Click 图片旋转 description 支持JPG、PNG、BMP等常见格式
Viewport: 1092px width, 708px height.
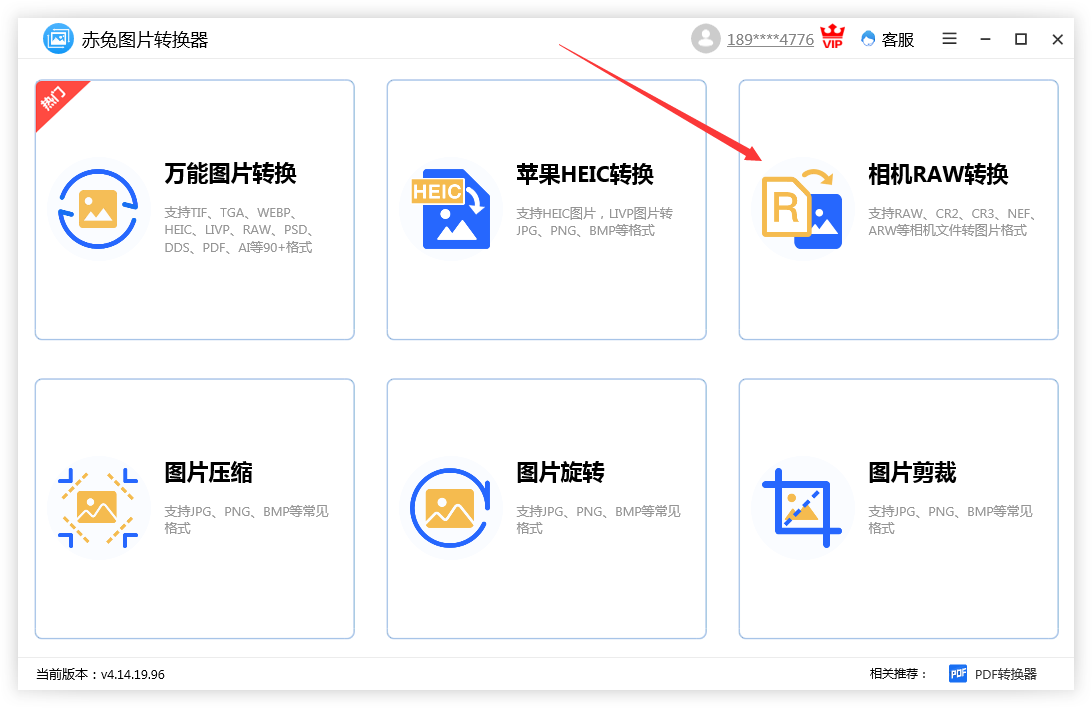[x=598, y=519]
